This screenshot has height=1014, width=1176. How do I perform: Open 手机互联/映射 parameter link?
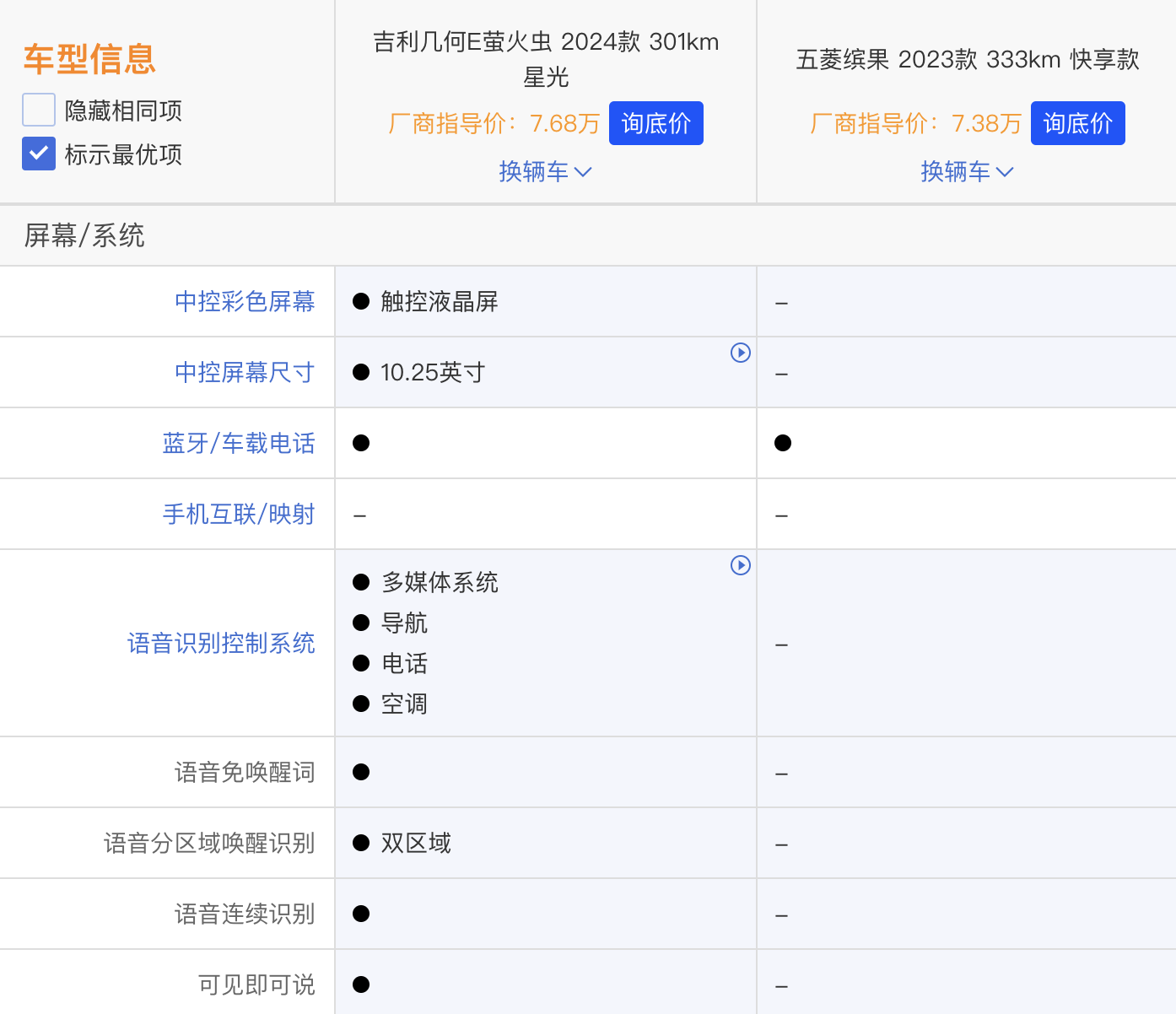coord(239,514)
